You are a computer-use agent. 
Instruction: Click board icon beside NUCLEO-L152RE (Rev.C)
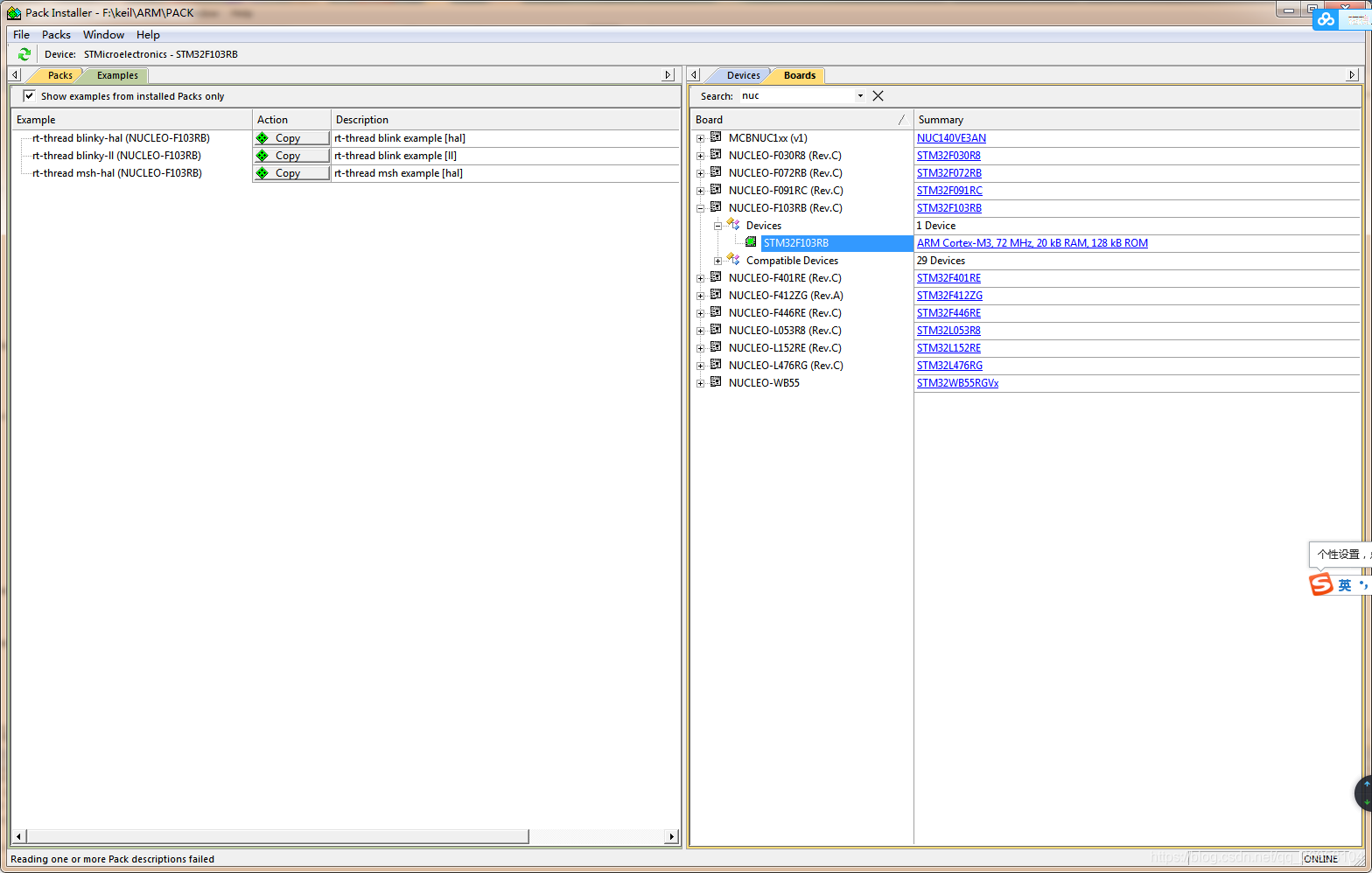[716, 347]
